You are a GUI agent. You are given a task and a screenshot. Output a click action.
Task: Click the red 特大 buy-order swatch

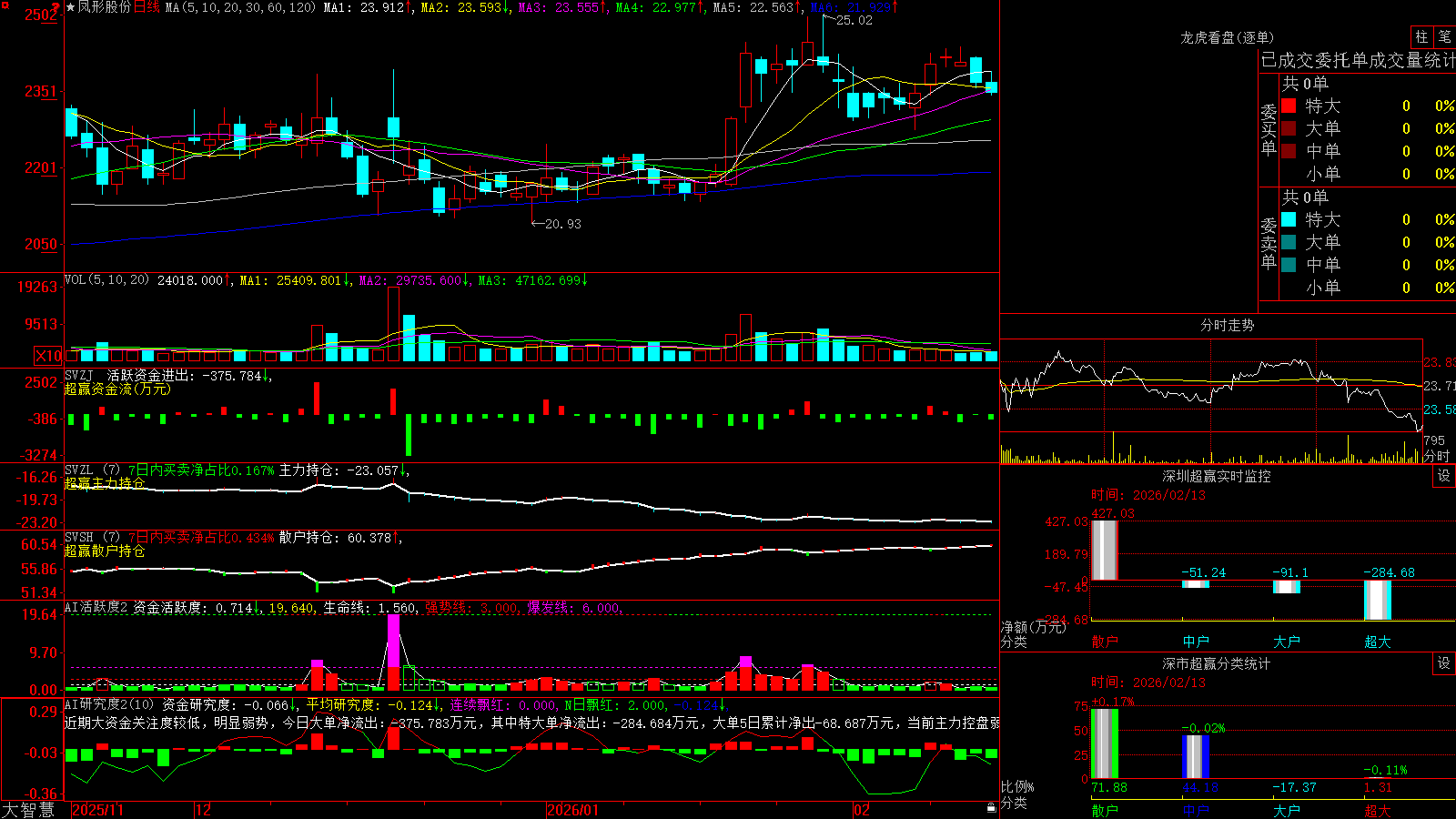(x=1289, y=106)
